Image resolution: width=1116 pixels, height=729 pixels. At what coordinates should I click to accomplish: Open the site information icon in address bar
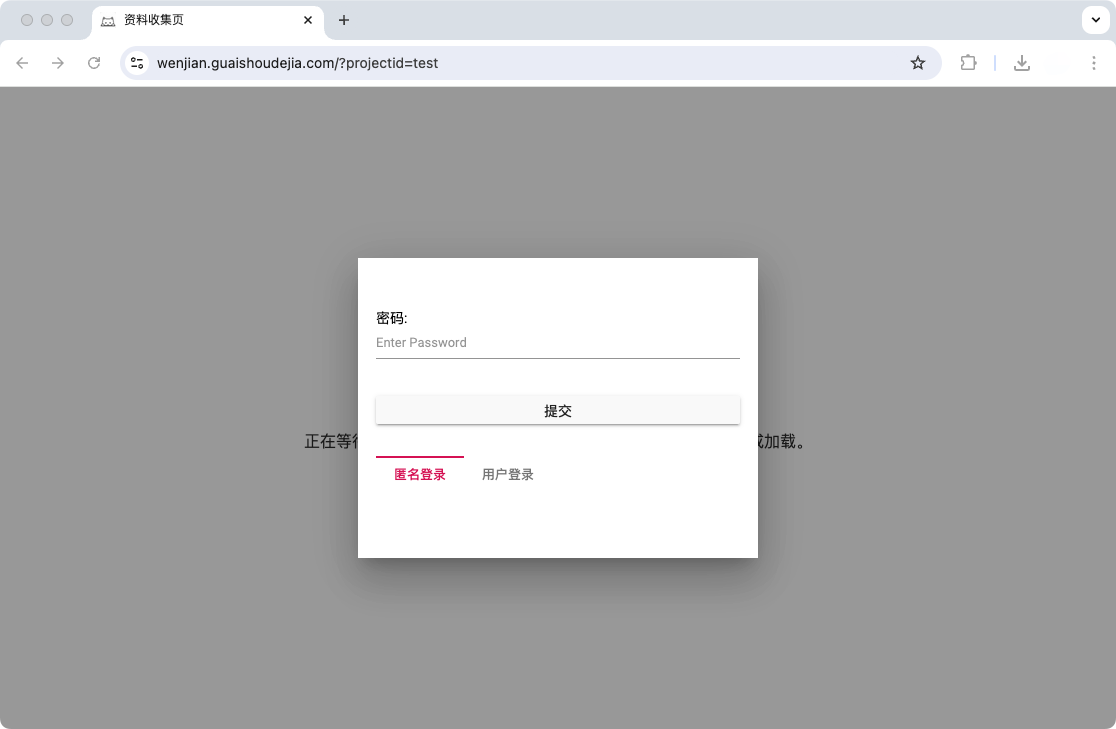tap(137, 63)
